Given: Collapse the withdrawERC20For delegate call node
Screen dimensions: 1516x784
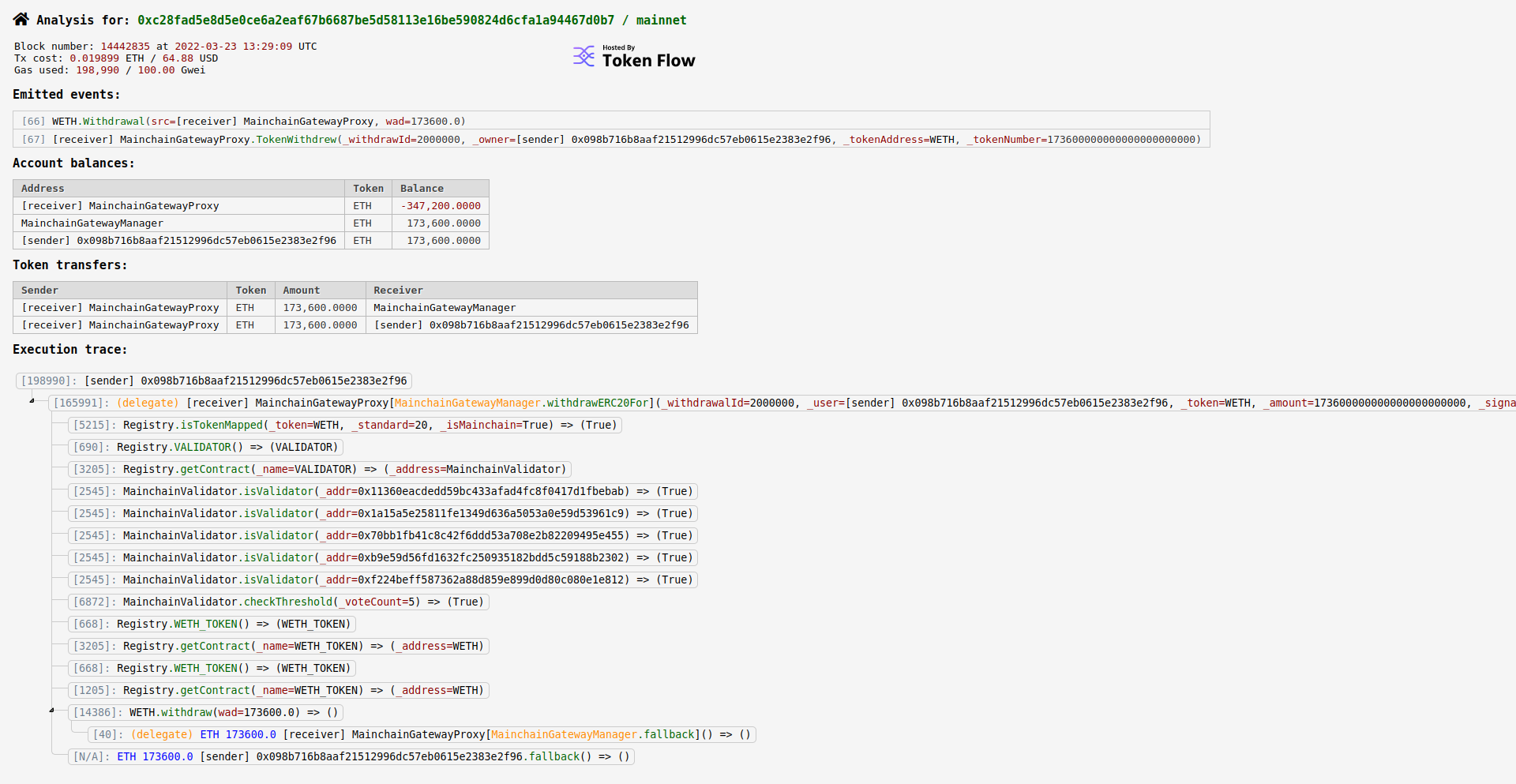Looking at the screenshot, I should click(32, 401).
